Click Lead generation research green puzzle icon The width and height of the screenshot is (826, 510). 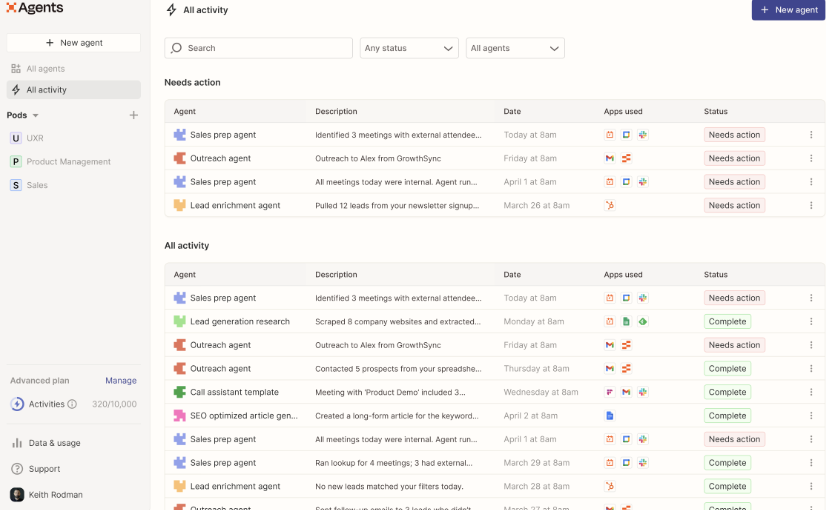[180, 321]
